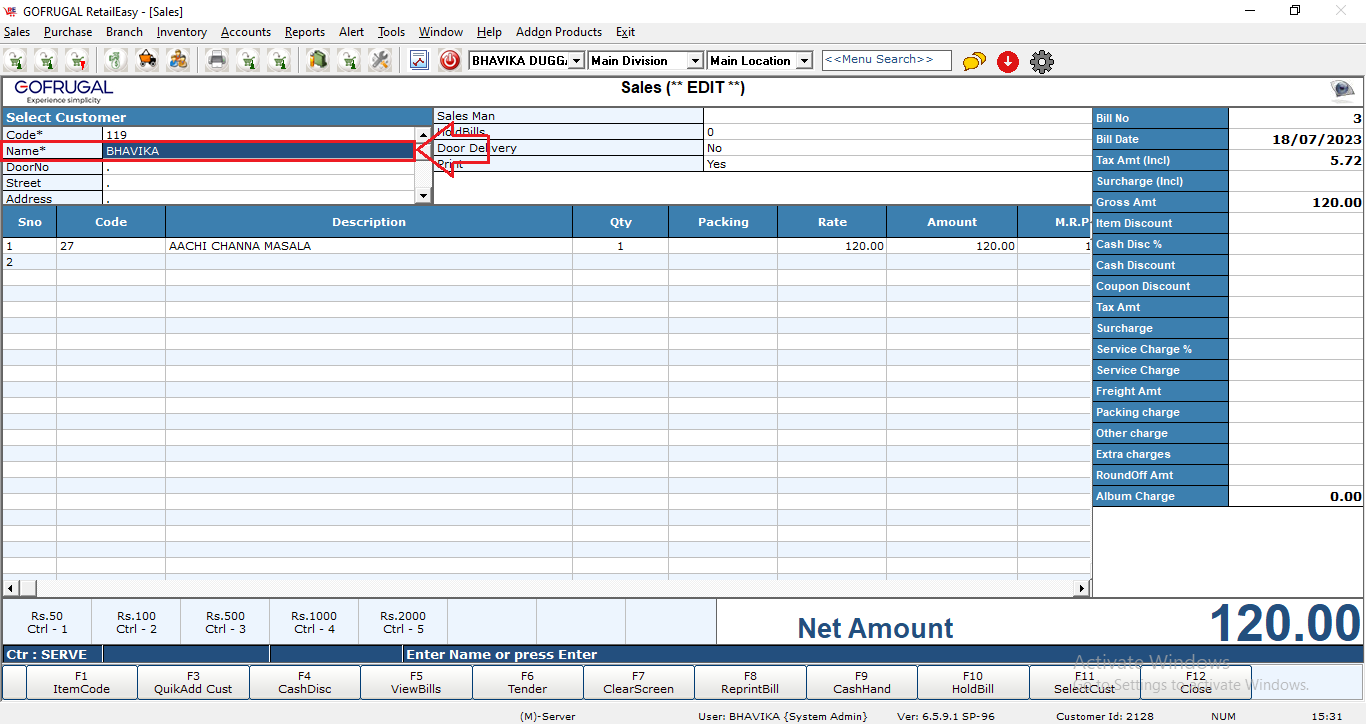
Task: Open the Reports menu
Action: coord(304,32)
